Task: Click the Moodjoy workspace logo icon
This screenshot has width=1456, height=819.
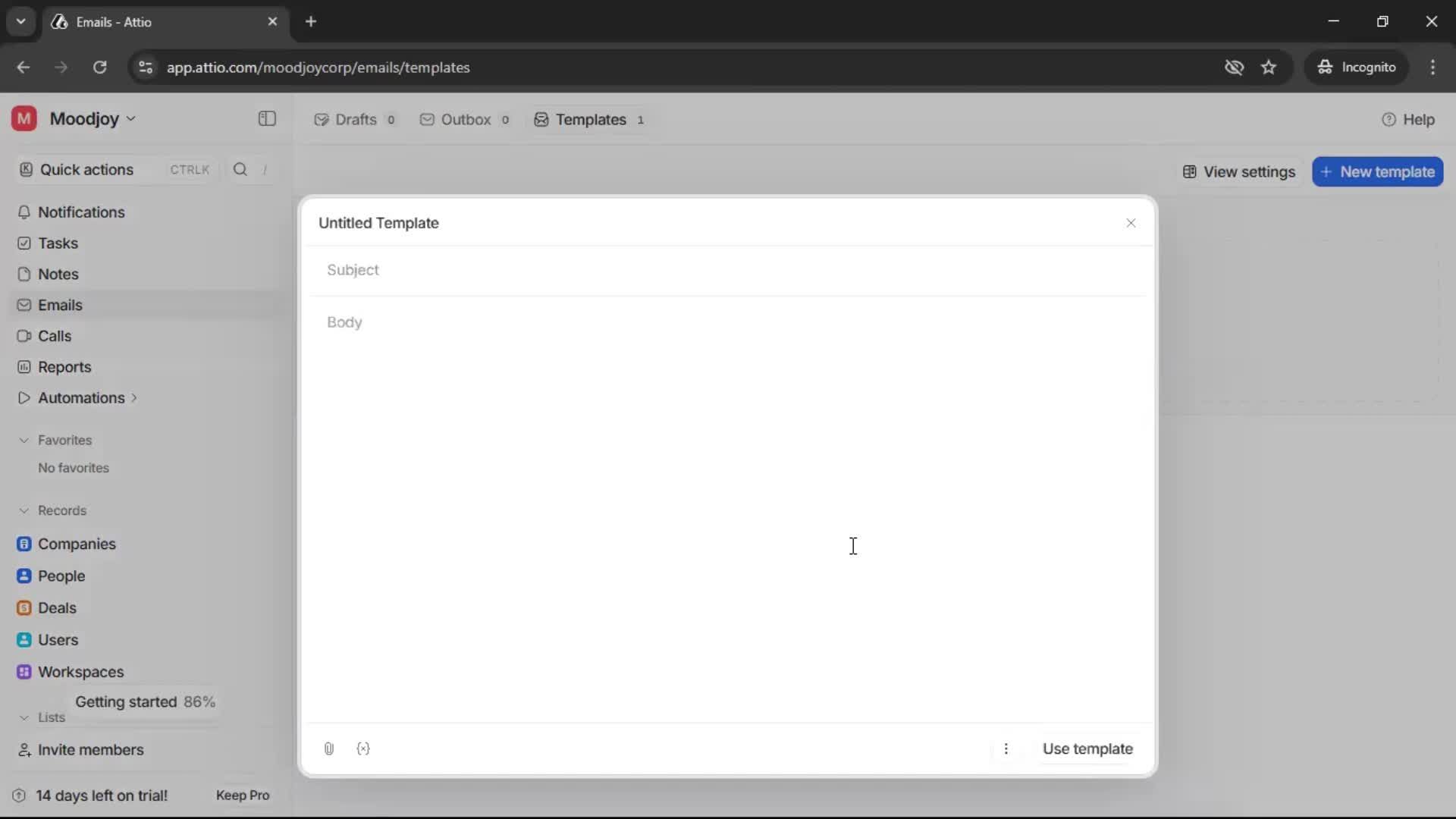Action: click(24, 119)
